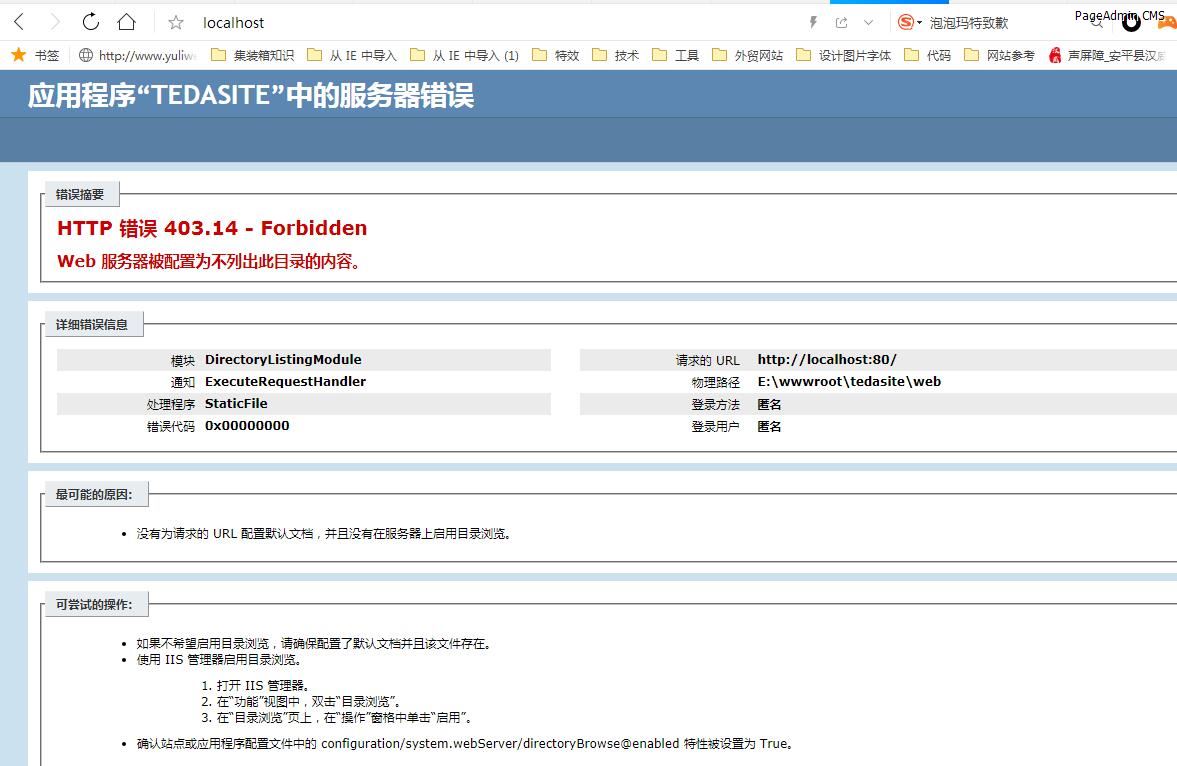
Task: Open the 网站参考 bookmark folder
Action: click(x=999, y=55)
